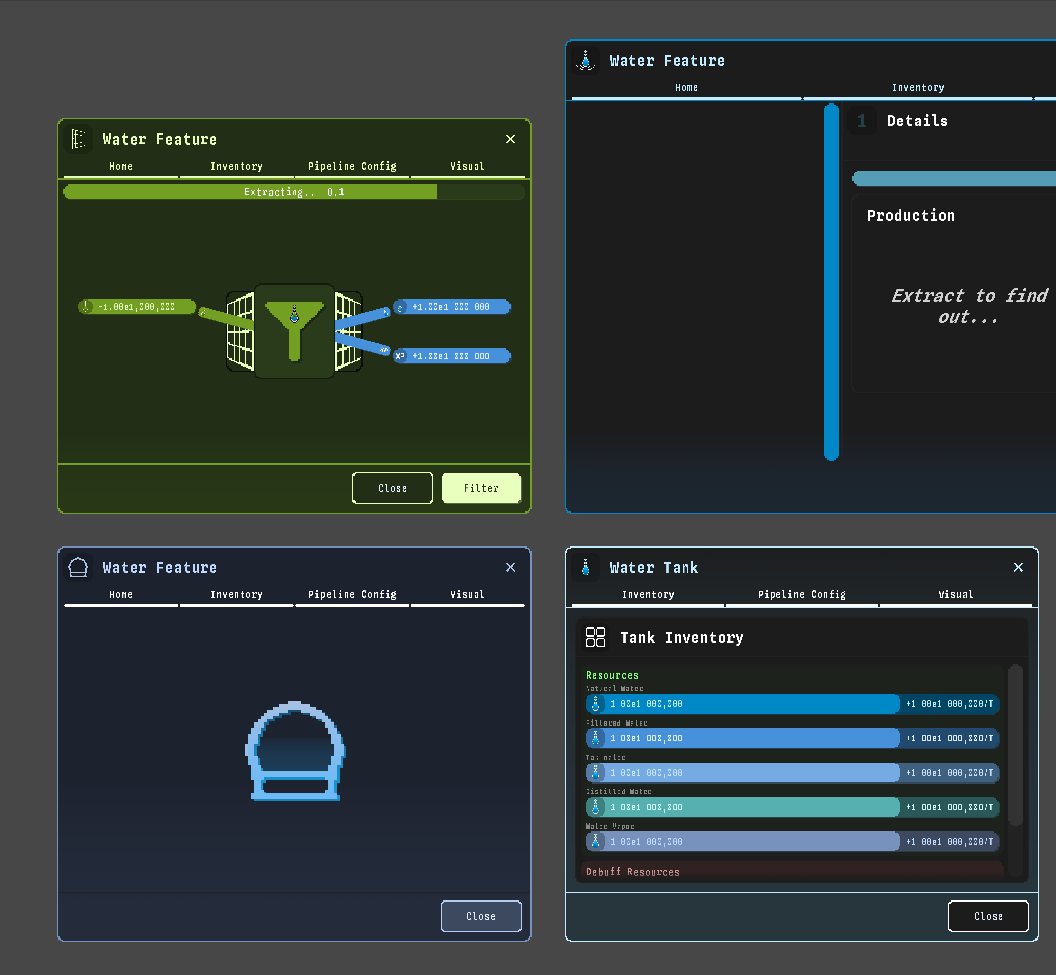Switch to Visual tab in green panel

[x=467, y=166]
